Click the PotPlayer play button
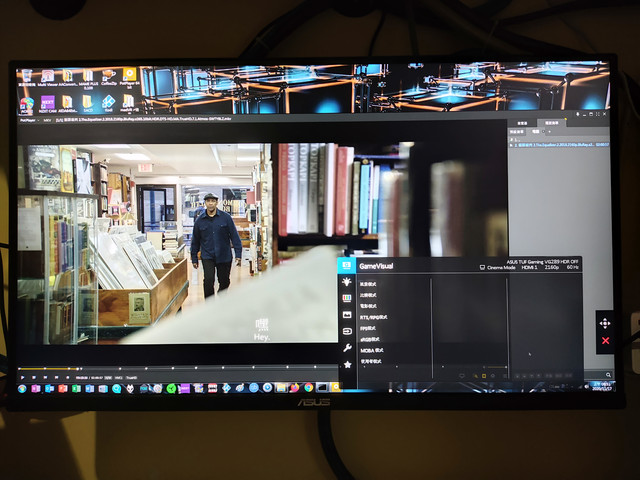 click(22, 378)
